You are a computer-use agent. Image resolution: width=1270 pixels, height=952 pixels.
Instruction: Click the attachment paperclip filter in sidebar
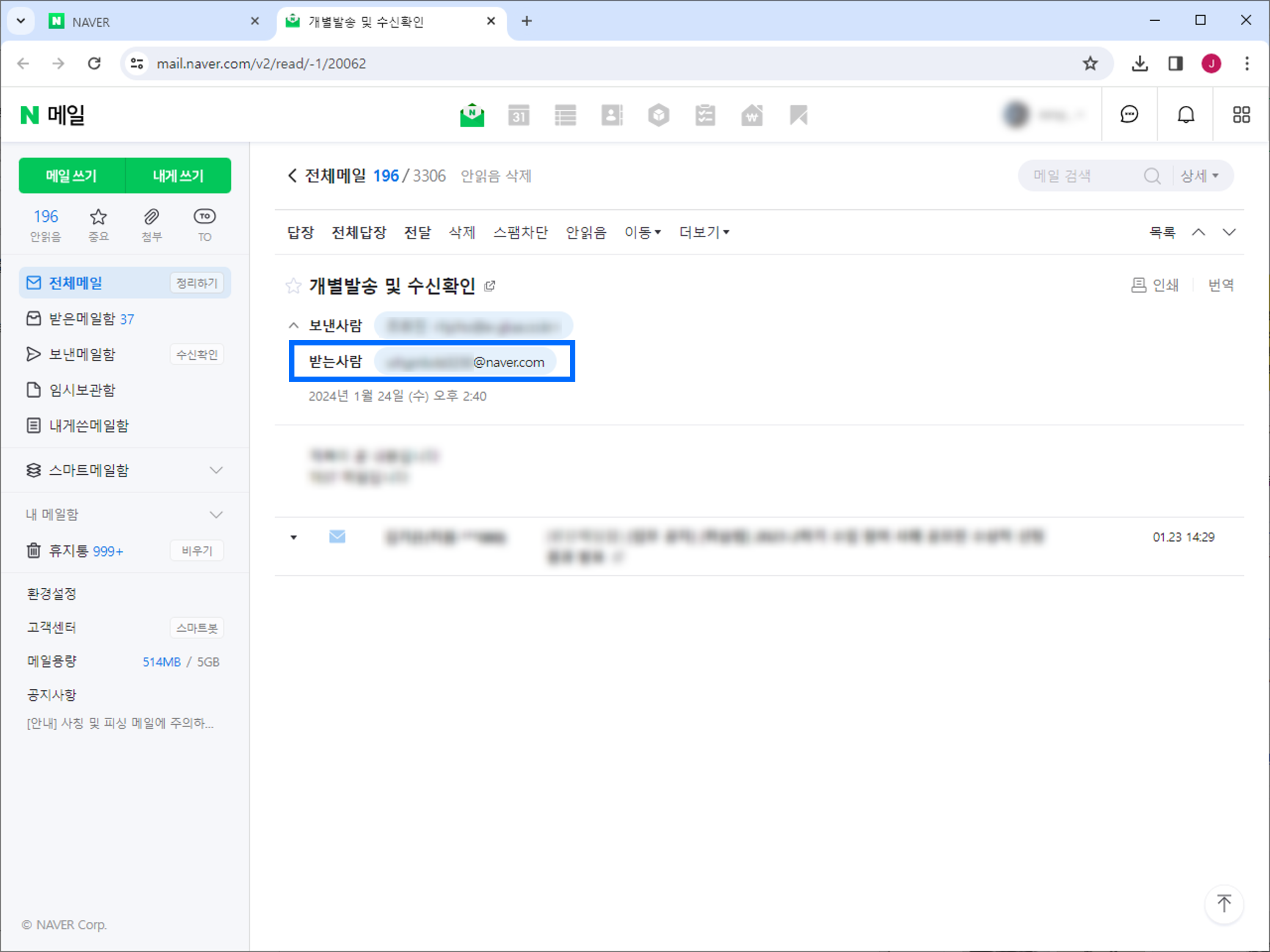tap(152, 224)
